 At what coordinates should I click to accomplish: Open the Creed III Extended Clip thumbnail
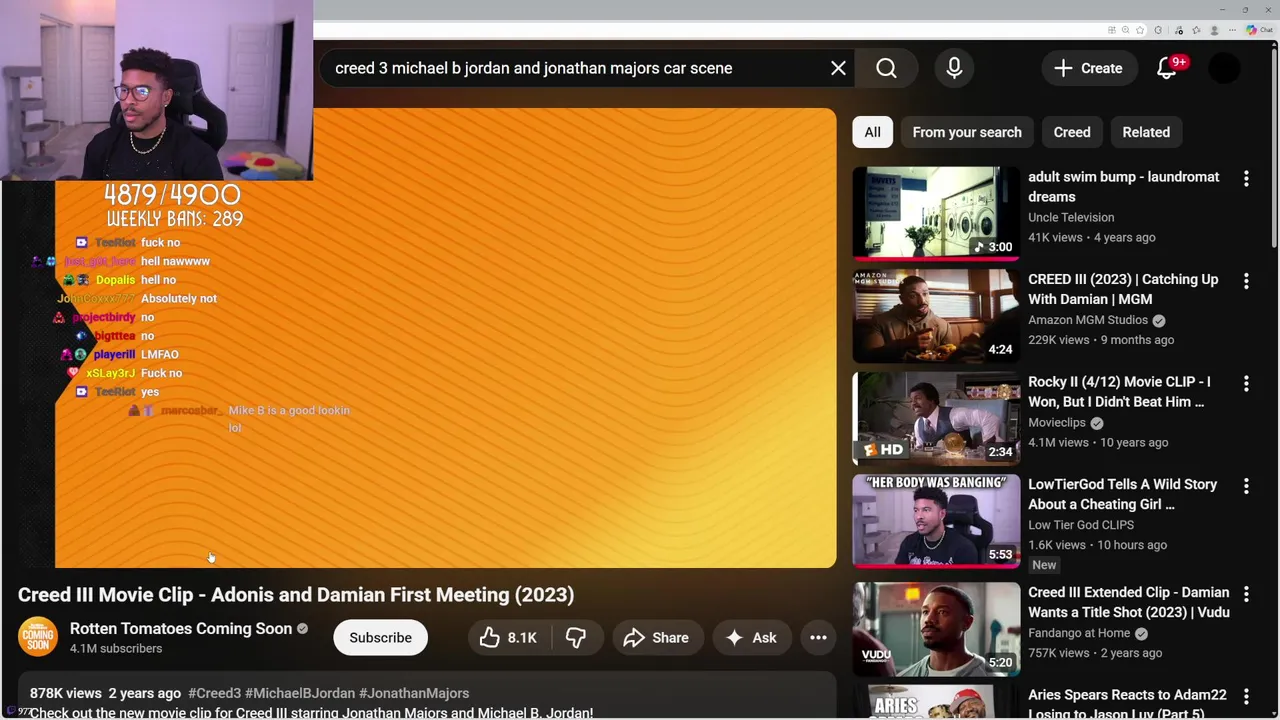(x=936, y=628)
